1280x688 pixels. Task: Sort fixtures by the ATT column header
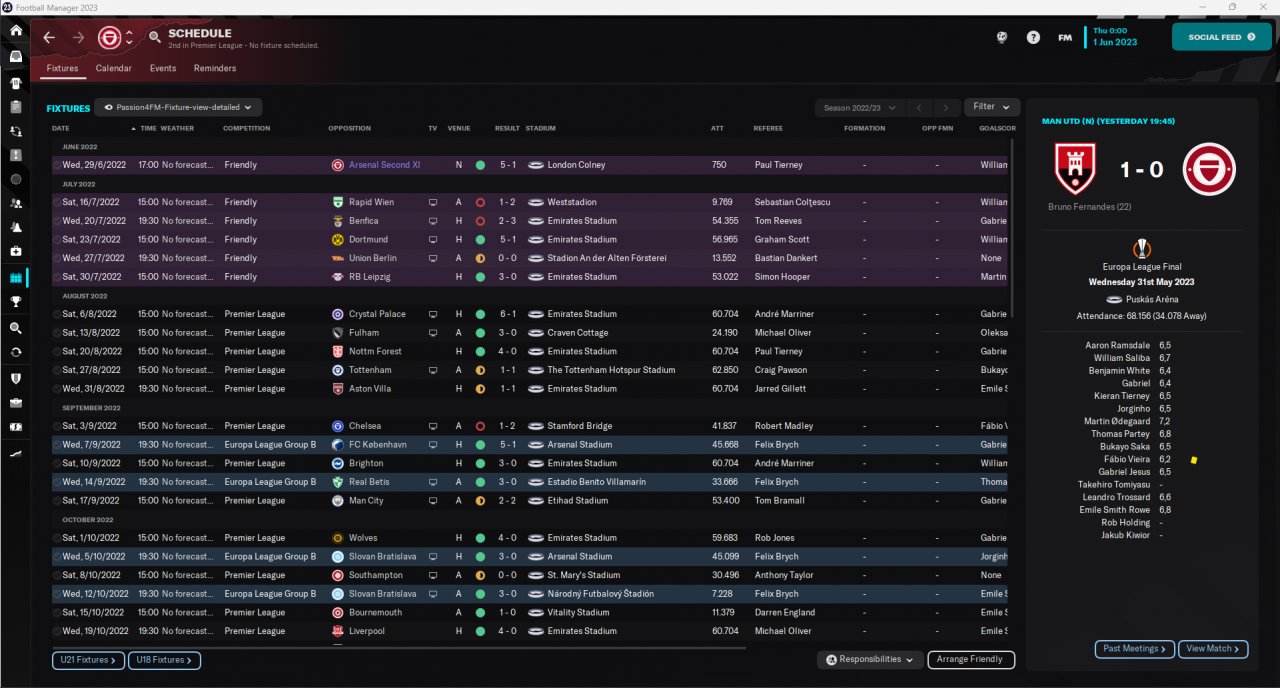717,128
